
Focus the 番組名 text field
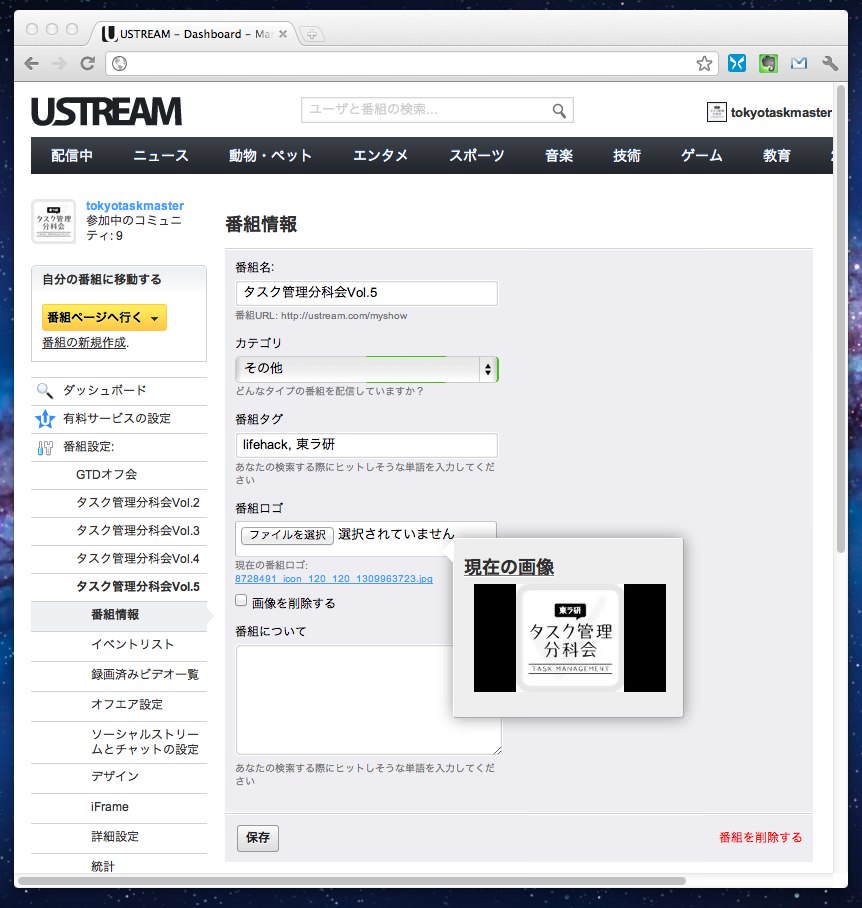366,293
